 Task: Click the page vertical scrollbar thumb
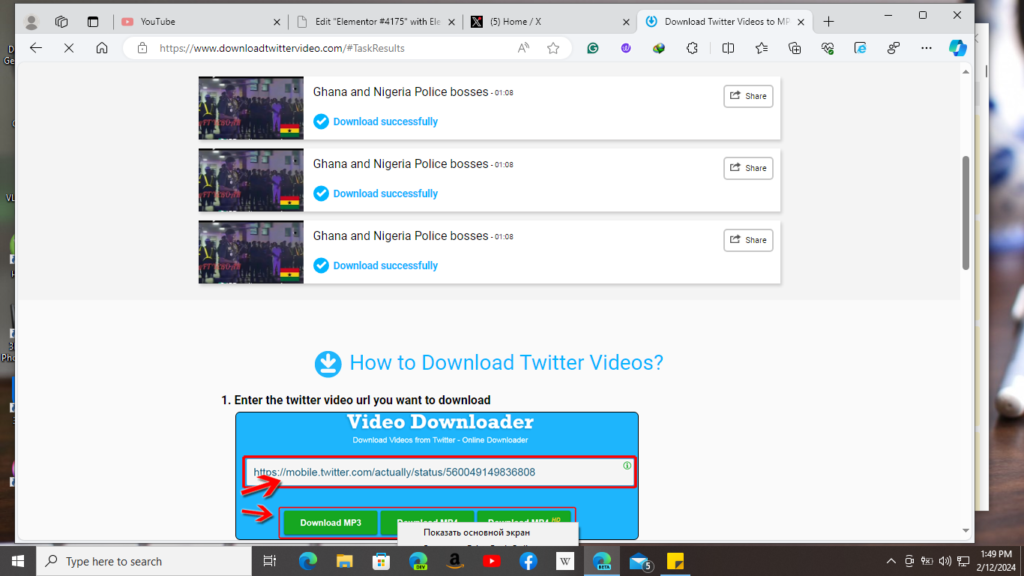tap(966, 210)
